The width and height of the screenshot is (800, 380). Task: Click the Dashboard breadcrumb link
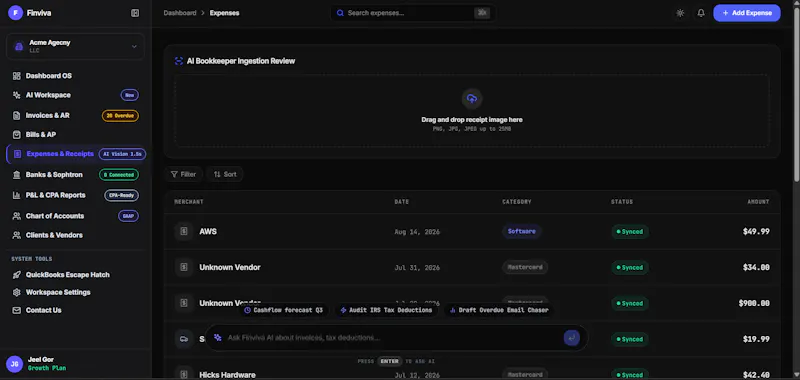coord(180,13)
